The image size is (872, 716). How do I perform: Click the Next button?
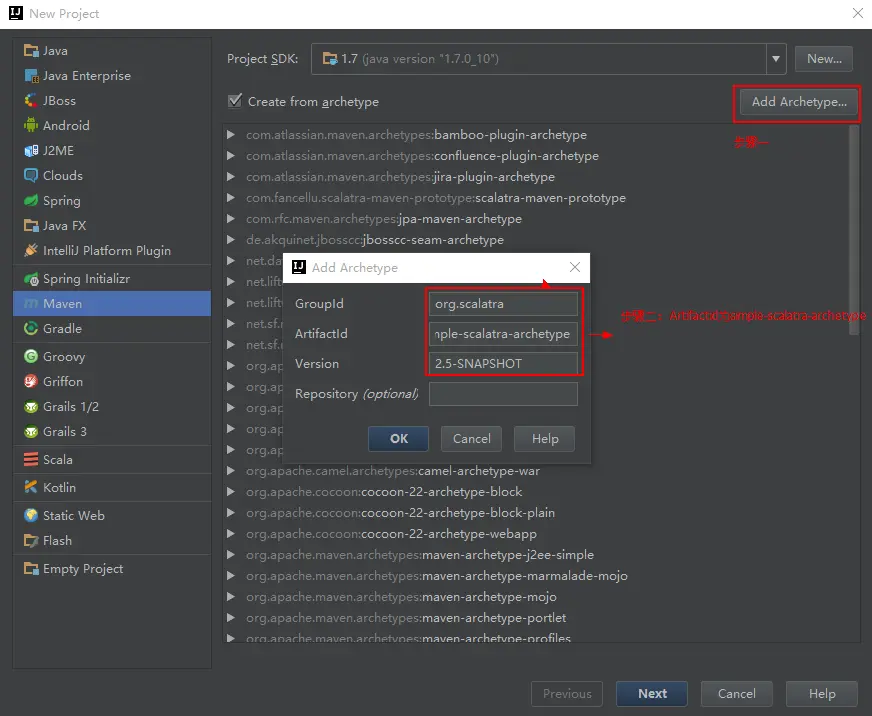point(652,694)
